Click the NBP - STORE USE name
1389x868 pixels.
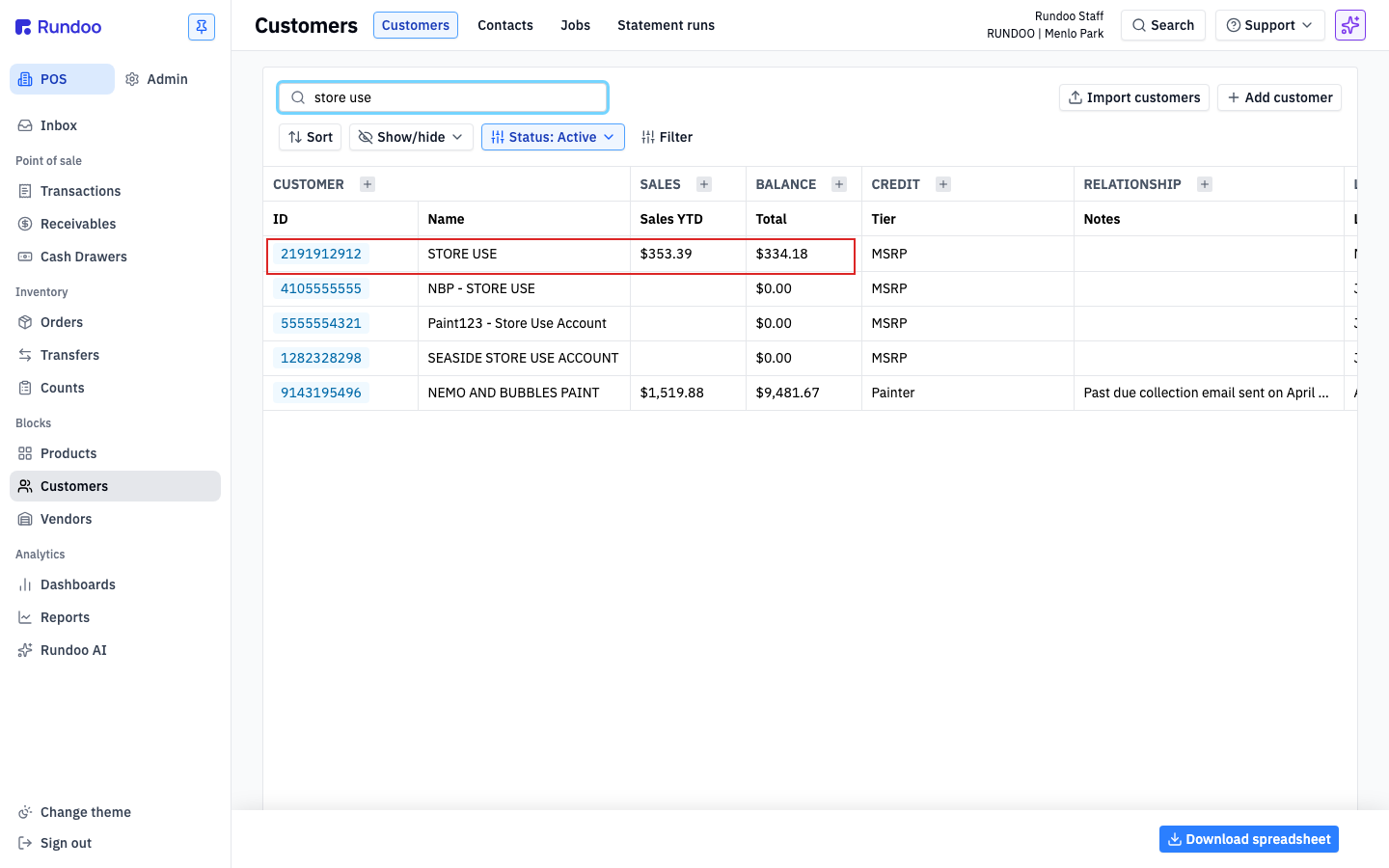point(481,288)
